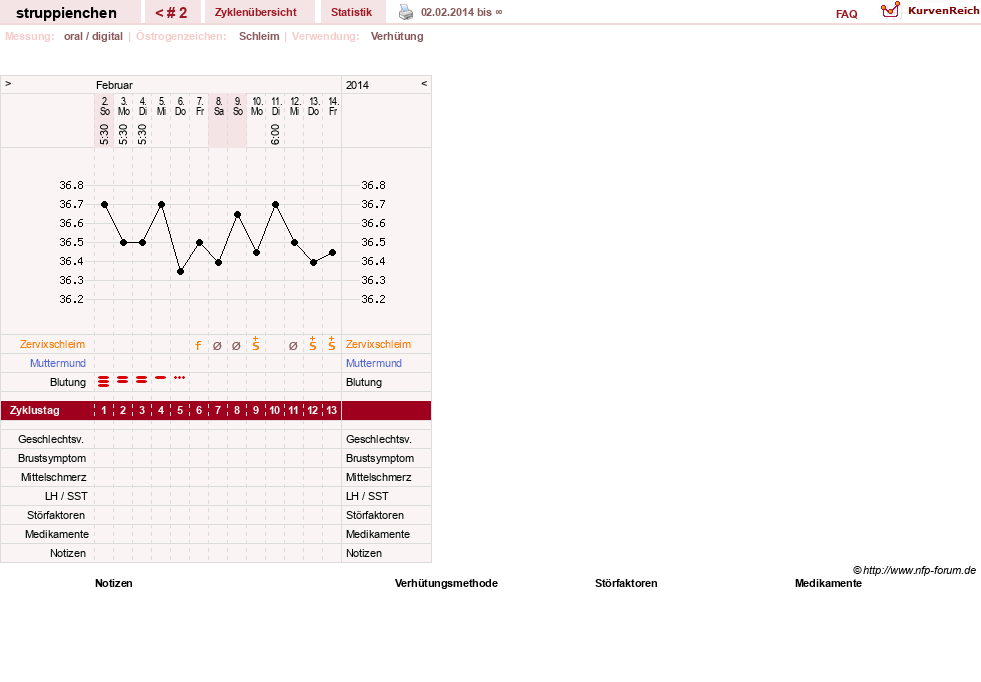
Task: Click the KurvenReich text link
Action: 943,11
